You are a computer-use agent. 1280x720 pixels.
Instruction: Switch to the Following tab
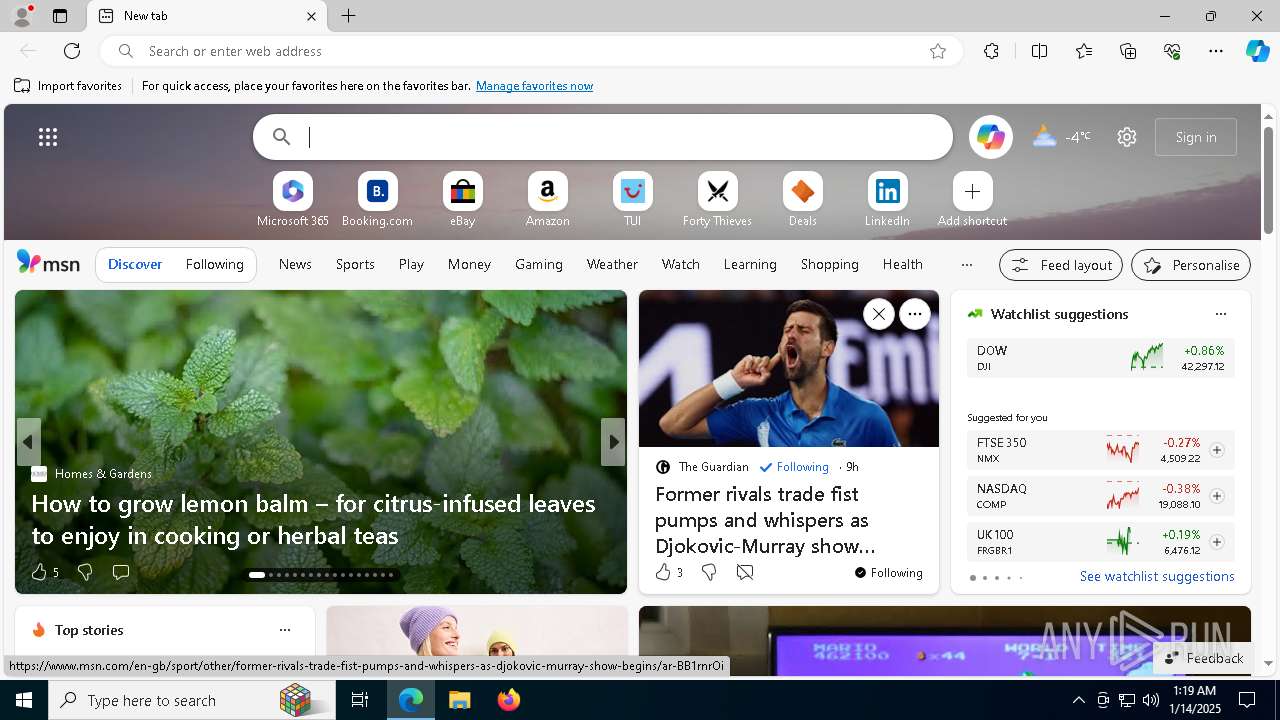214,265
